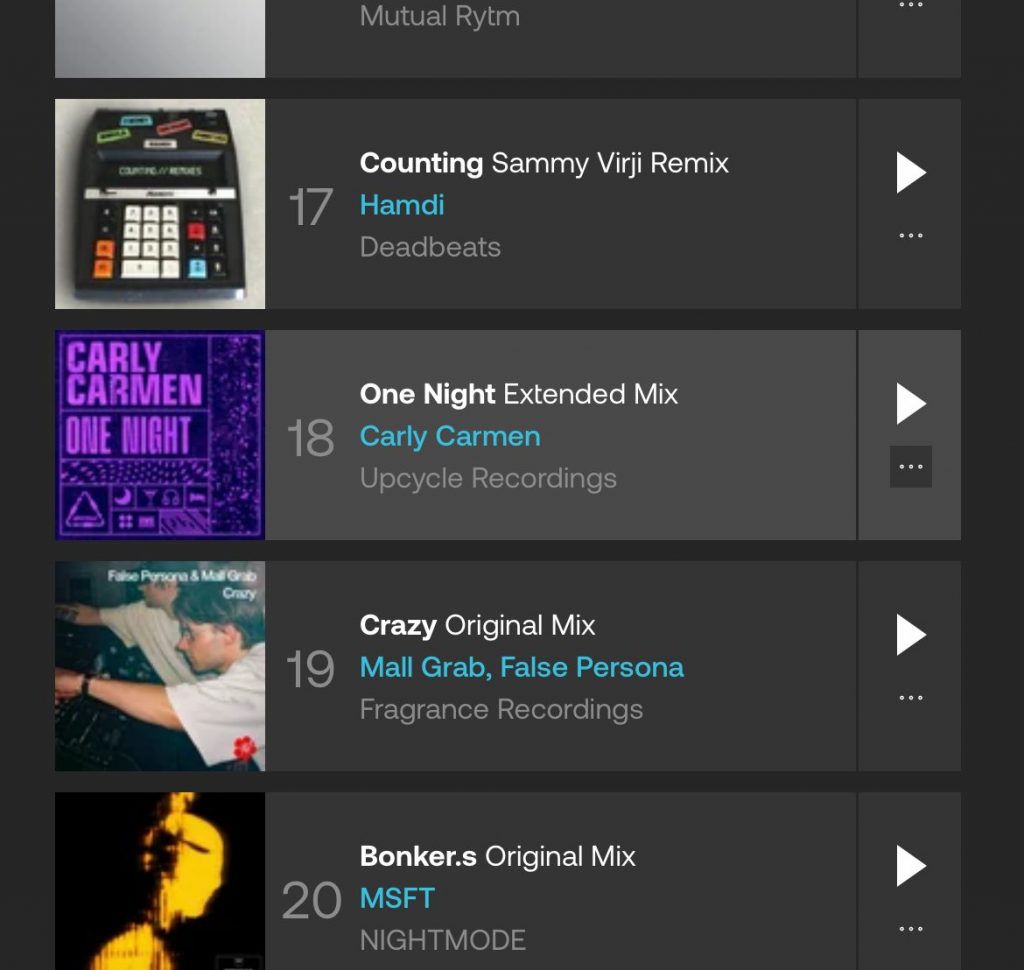This screenshot has height=970, width=1024.
Task: Open more options for Bonker.s track
Action: point(910,929)
